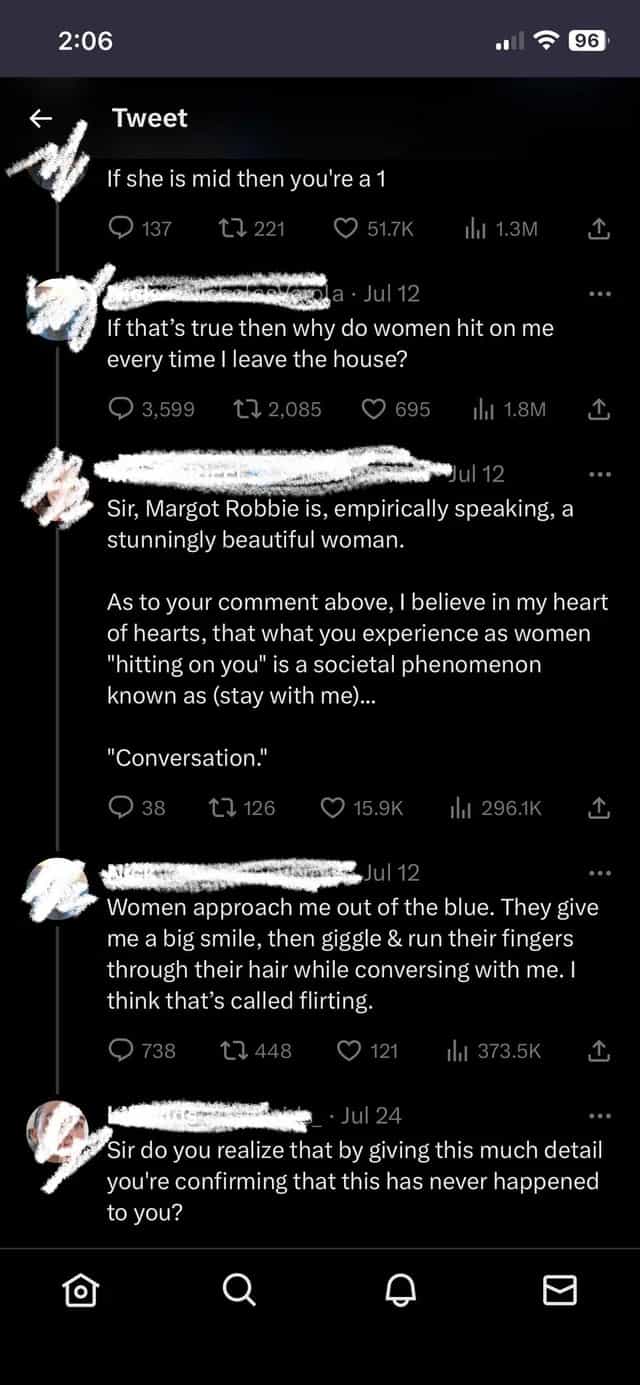Reply to the tweet with 738 replies

[x=120, y=1050]
